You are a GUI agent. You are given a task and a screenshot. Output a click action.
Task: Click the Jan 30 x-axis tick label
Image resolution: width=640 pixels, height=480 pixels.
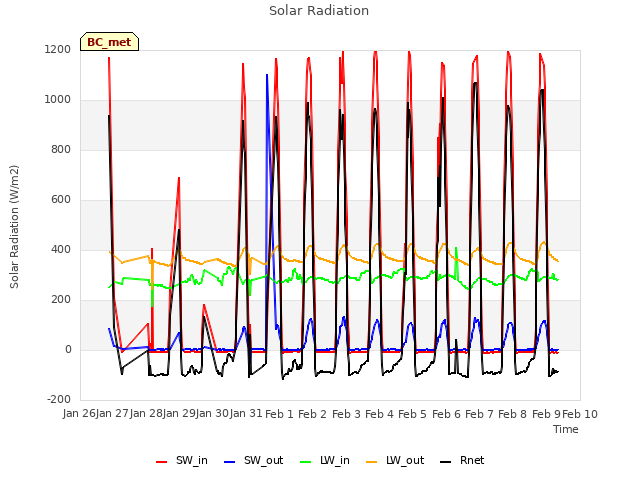tap(213, 414)
